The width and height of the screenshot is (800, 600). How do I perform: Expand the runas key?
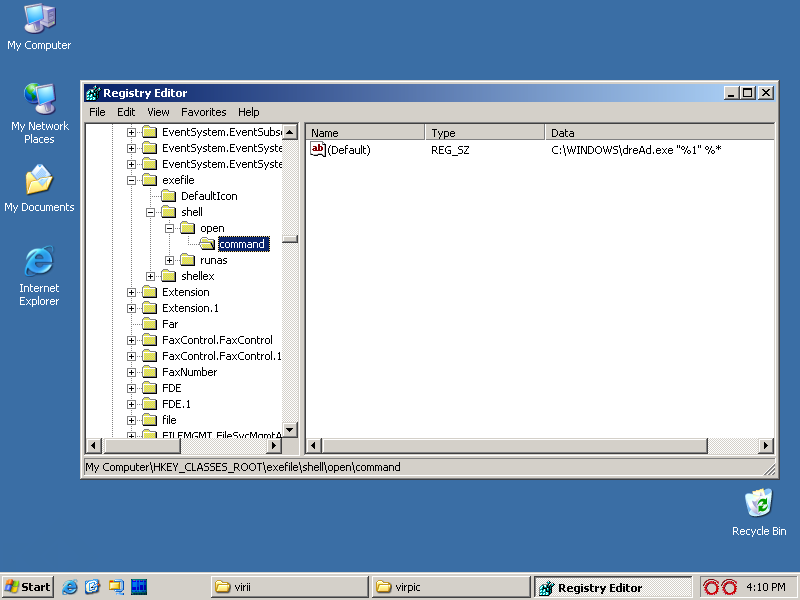coord(169,260)
